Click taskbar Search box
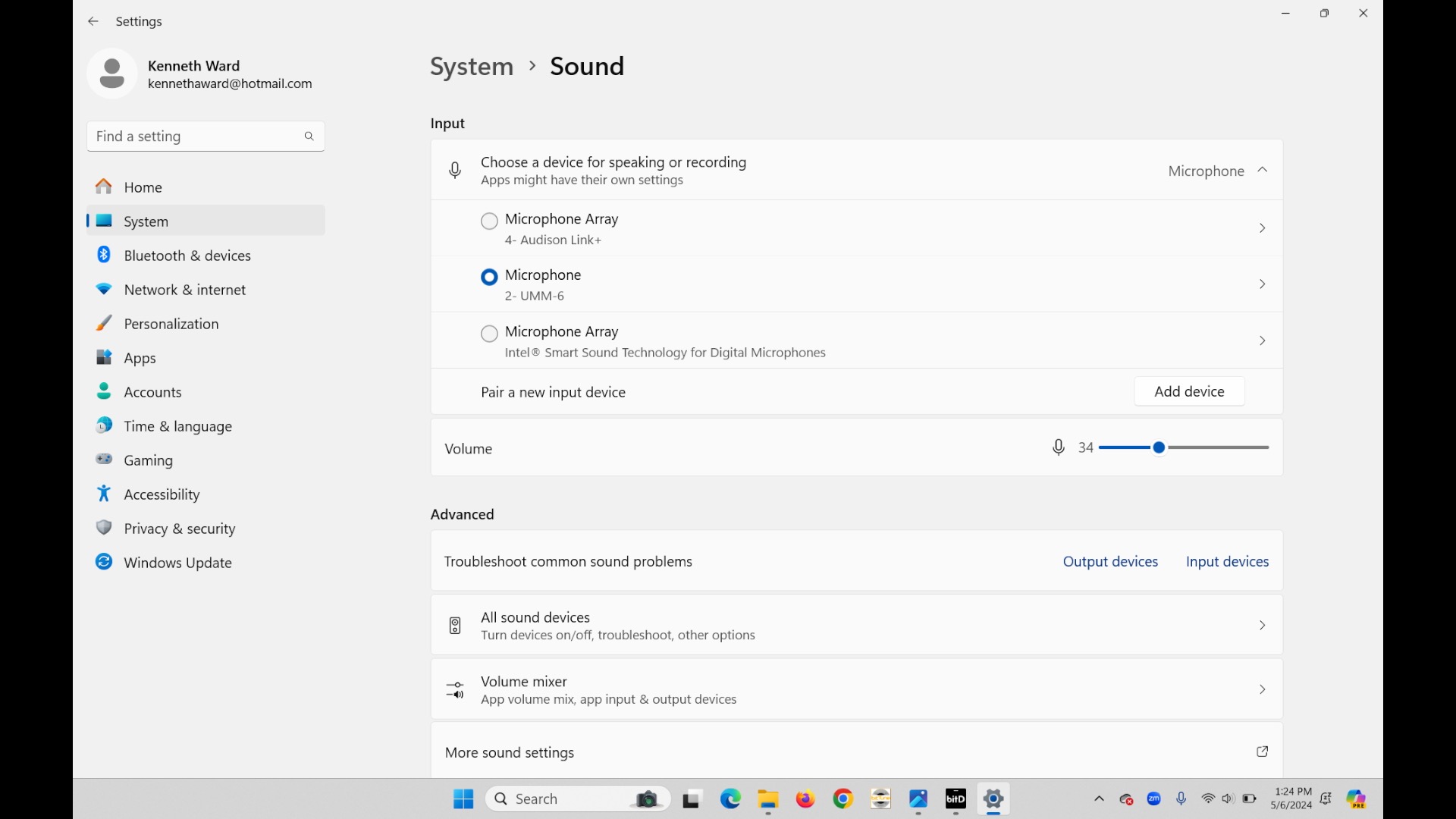Screen dimensions: 1456x819 [578, 799]
